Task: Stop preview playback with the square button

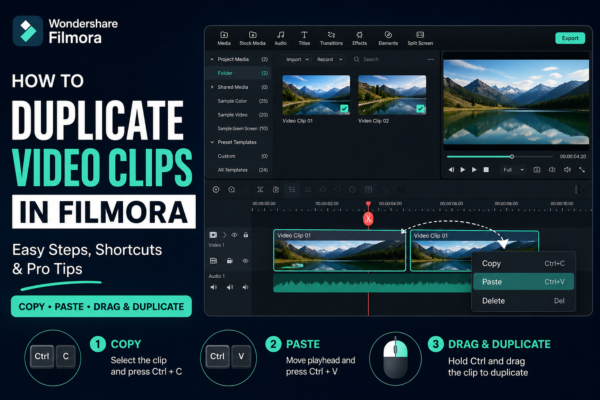Action: [x=486, y=170]
